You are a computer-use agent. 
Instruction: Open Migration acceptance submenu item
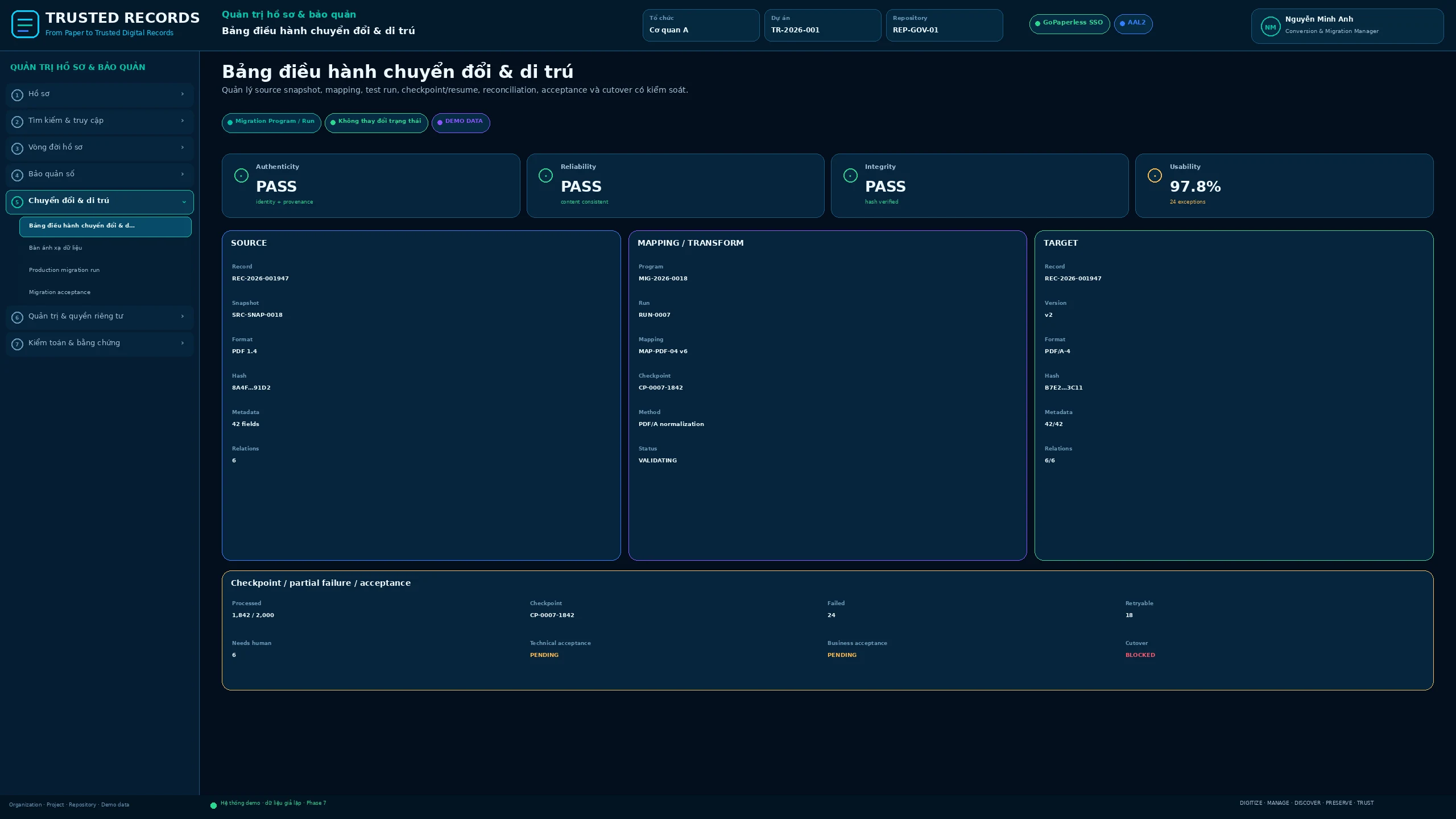(x=105, y=292)
